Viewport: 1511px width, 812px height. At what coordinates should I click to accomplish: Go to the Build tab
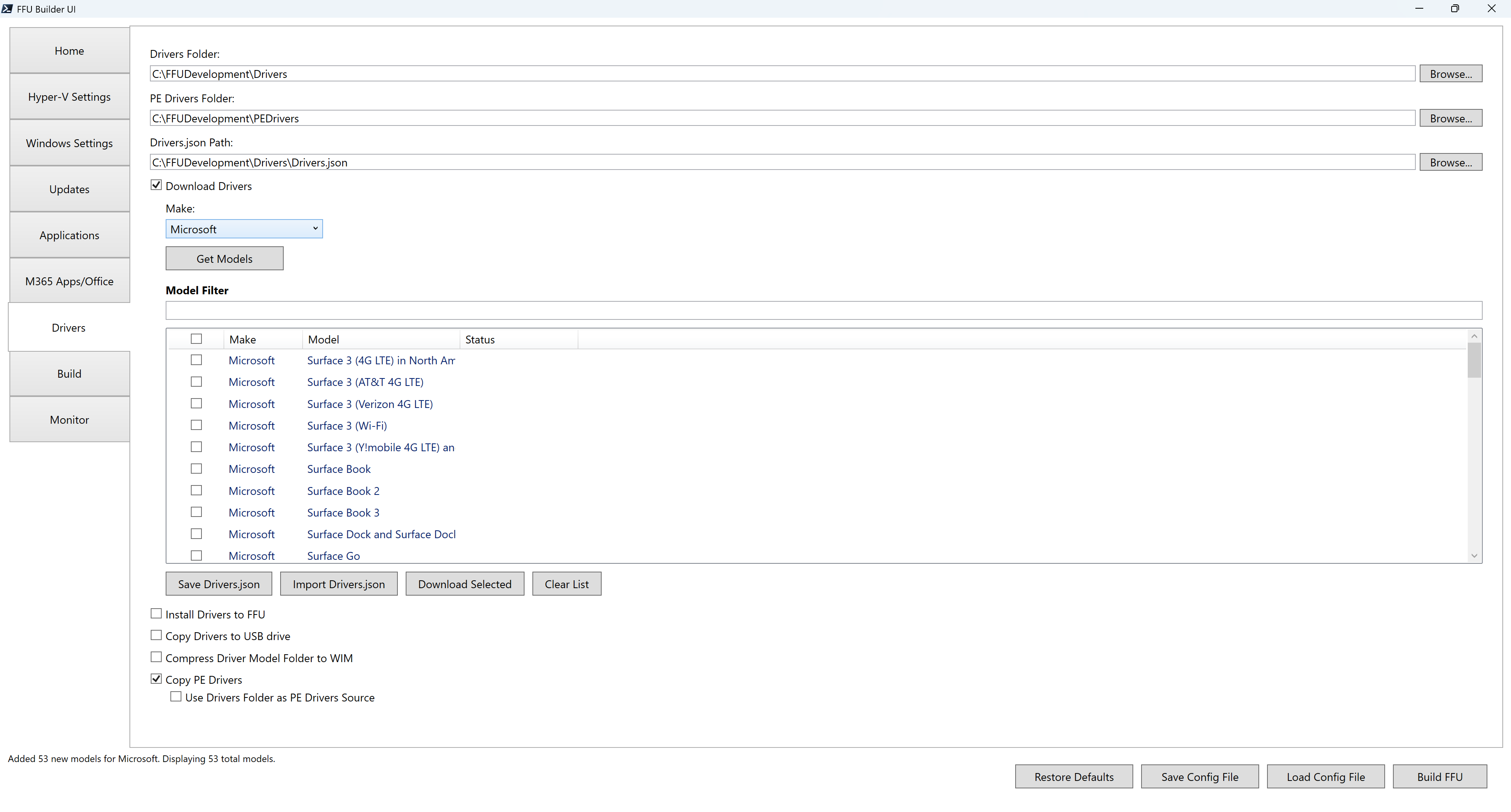tap(69, 374)
